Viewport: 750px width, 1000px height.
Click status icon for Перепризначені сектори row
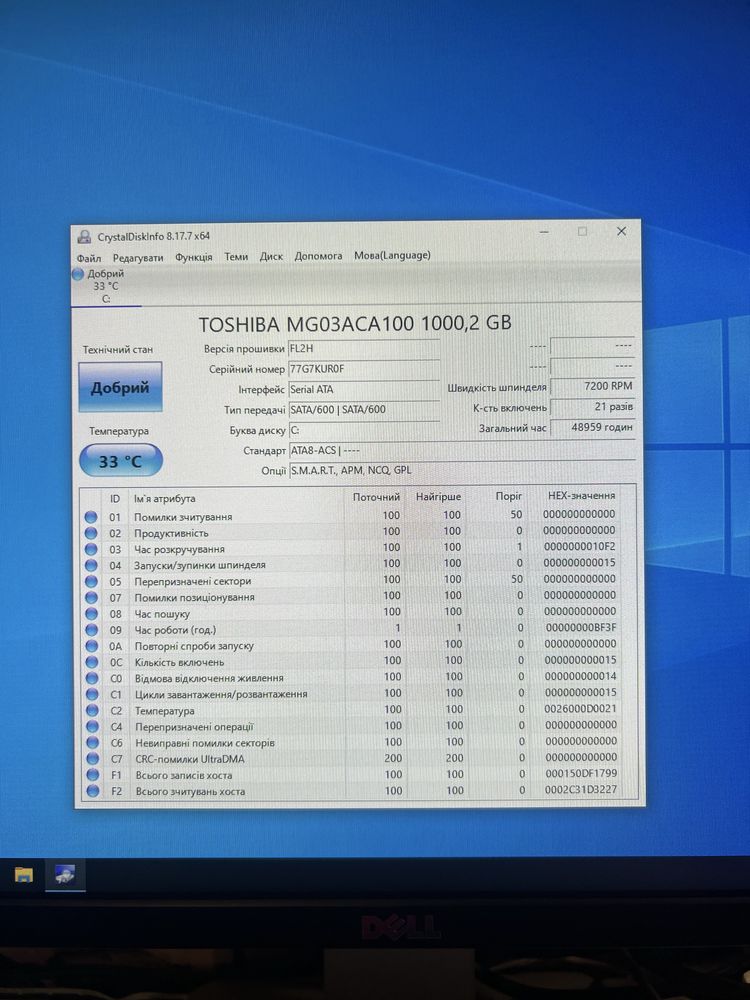[91, 581]
